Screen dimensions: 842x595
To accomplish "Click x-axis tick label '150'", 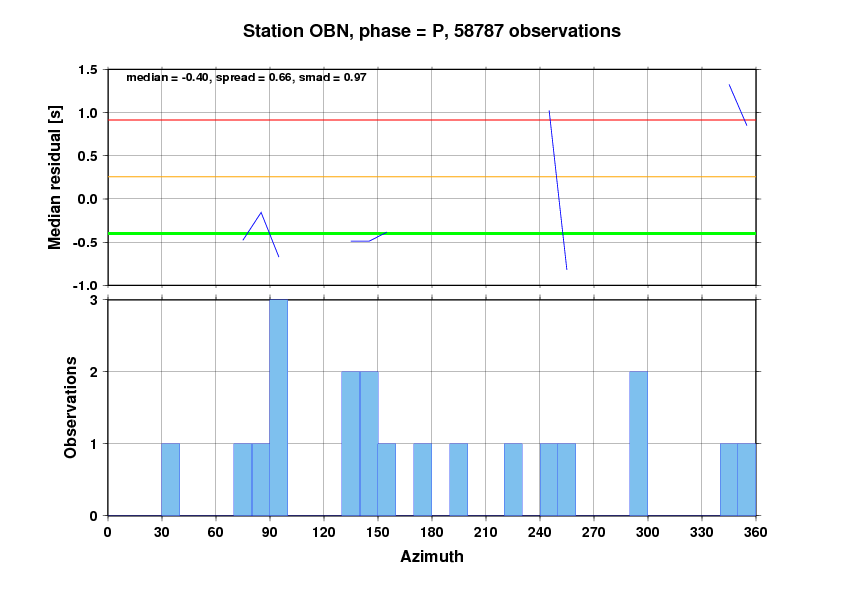I will coord(378,532).
